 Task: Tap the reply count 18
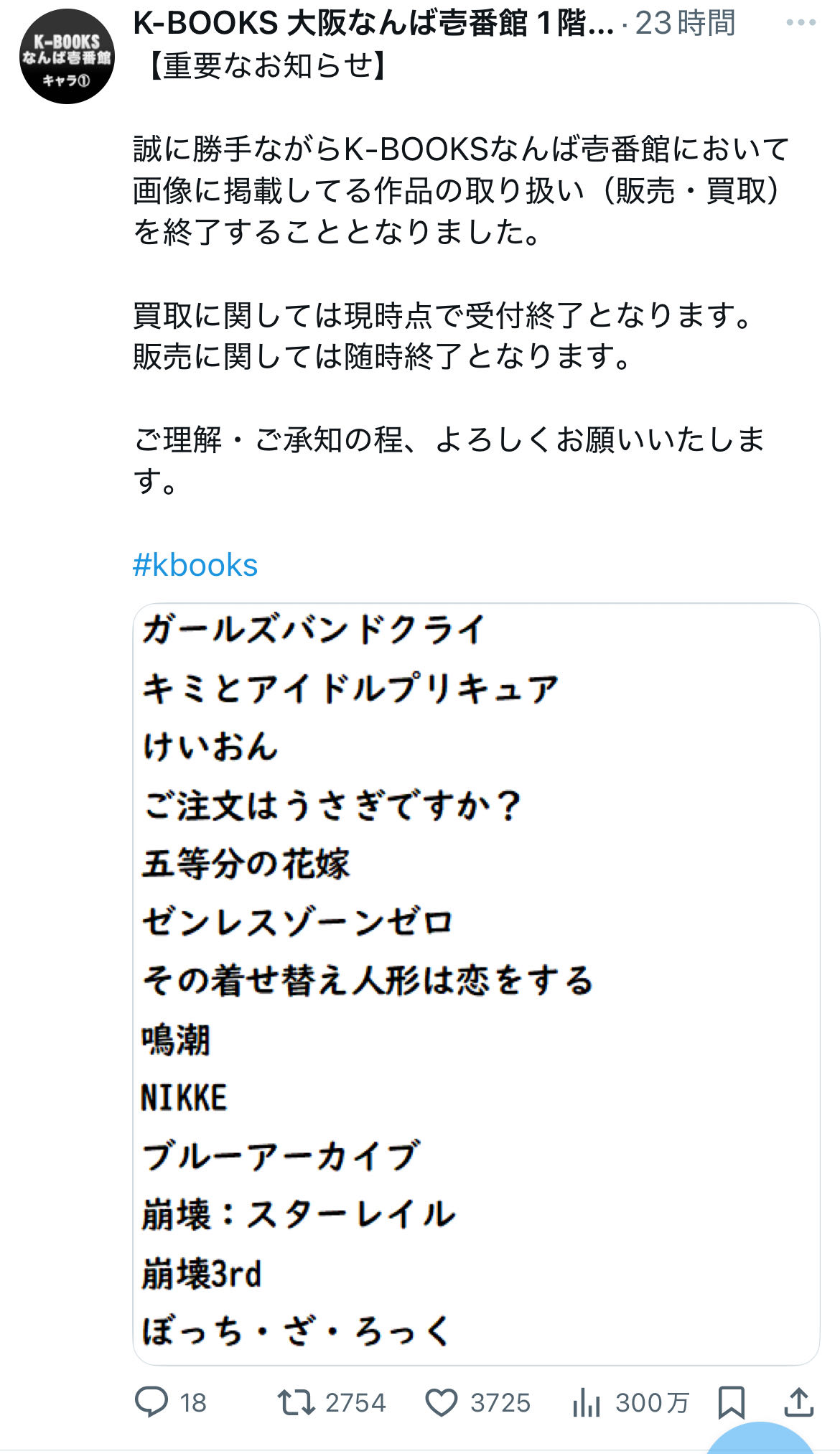(x=193, y=1402)
